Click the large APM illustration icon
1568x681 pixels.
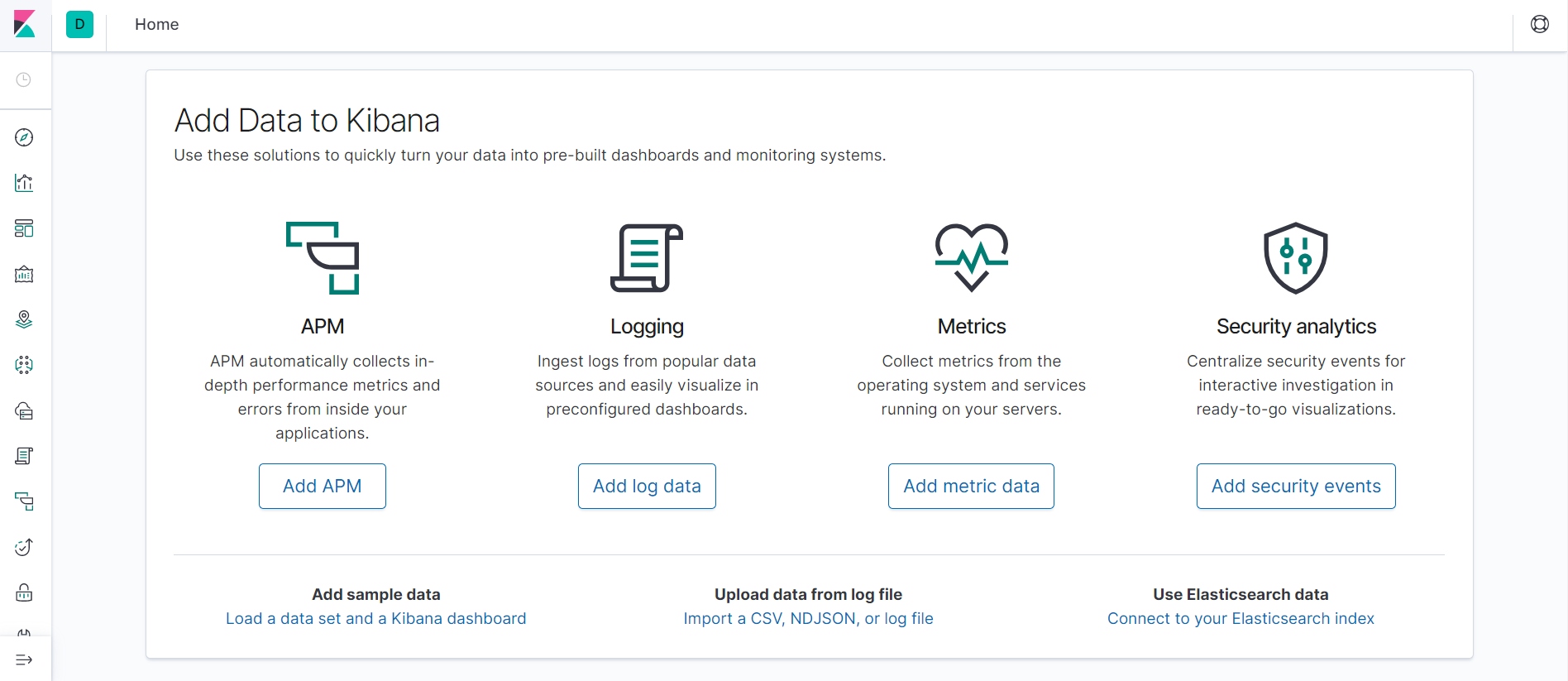pyautogui.click(x=323, y=257)
